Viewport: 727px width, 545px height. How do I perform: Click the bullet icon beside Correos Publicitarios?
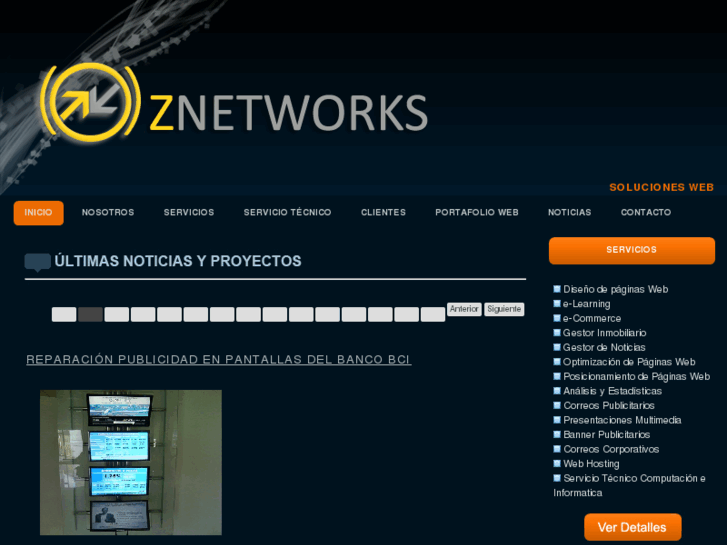(x=557, y=405)
